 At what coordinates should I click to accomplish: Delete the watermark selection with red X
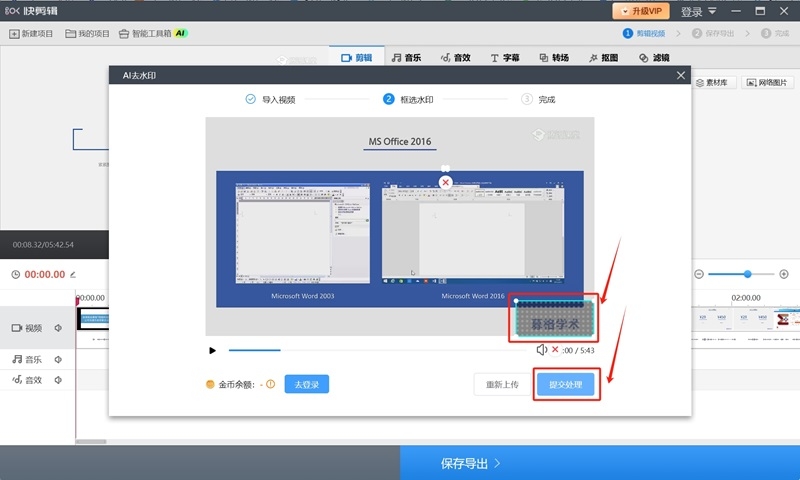click(x=445, y=182)
